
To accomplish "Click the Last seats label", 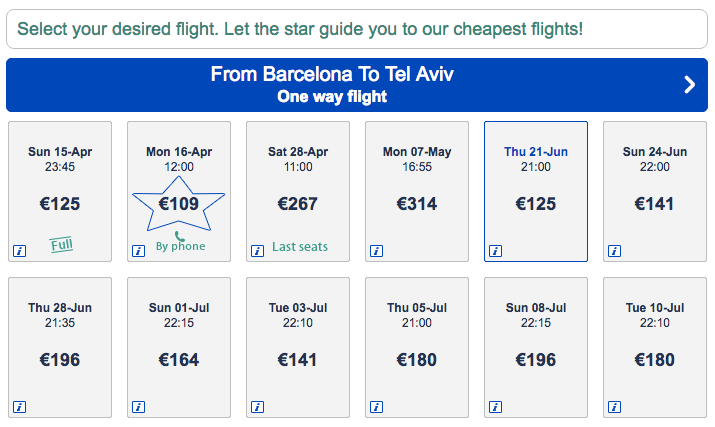I will (300, 247).
